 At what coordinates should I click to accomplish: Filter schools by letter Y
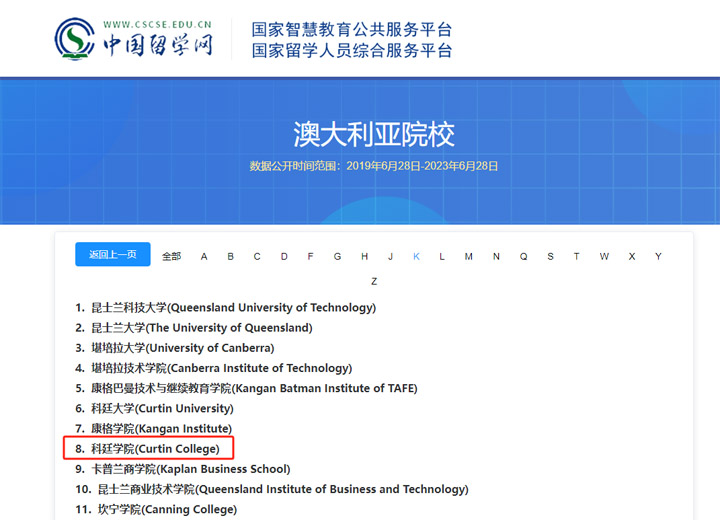[658, 256]
